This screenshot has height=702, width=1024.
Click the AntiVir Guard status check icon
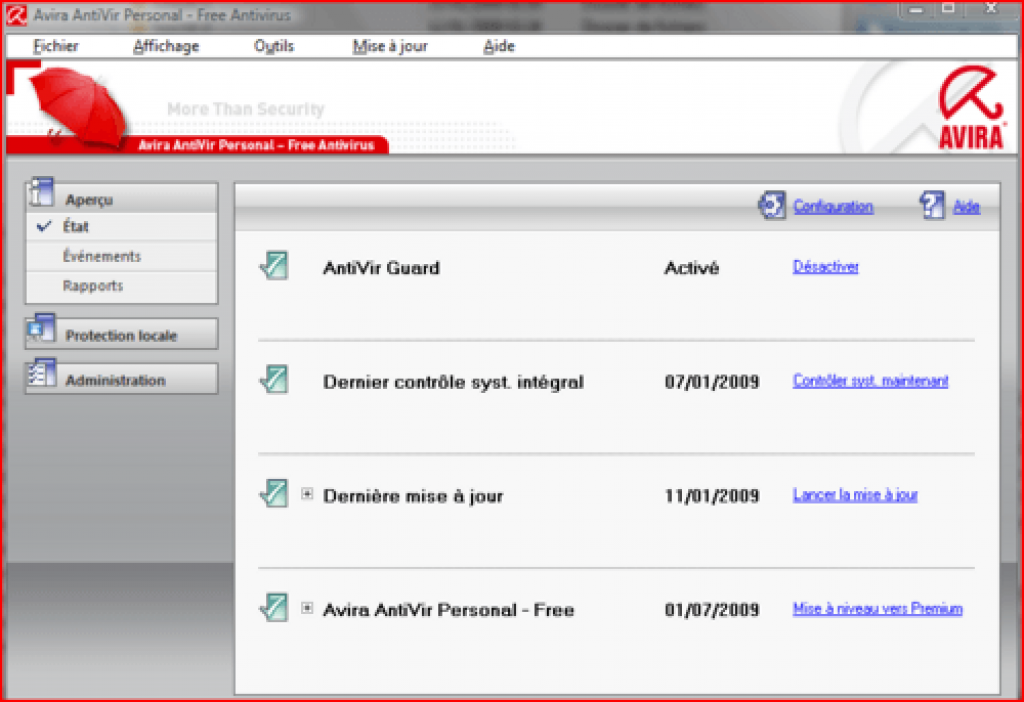[x=274, y=266]
